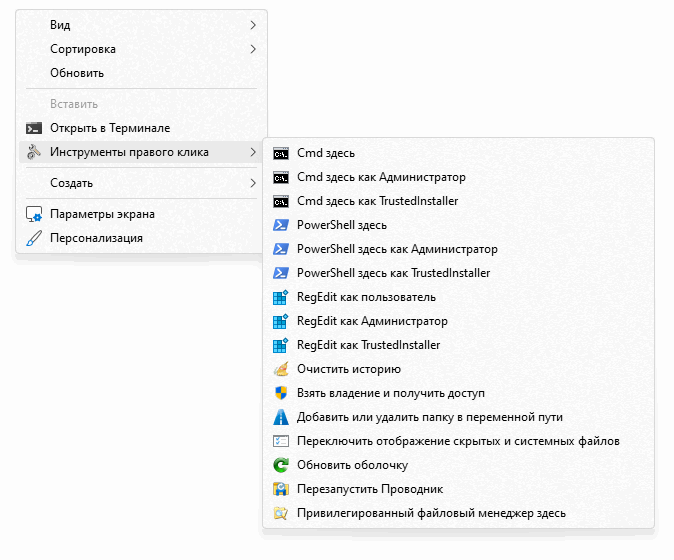The width and height of the screenshot is (674, 560).
Task: Launch PowerShell здесь
Action: (458, 225)
